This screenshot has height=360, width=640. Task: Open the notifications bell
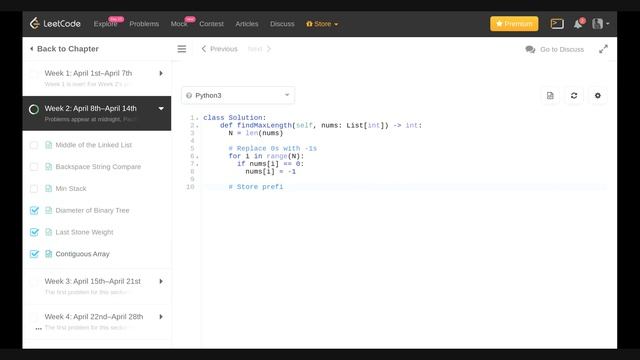[578, 24]
